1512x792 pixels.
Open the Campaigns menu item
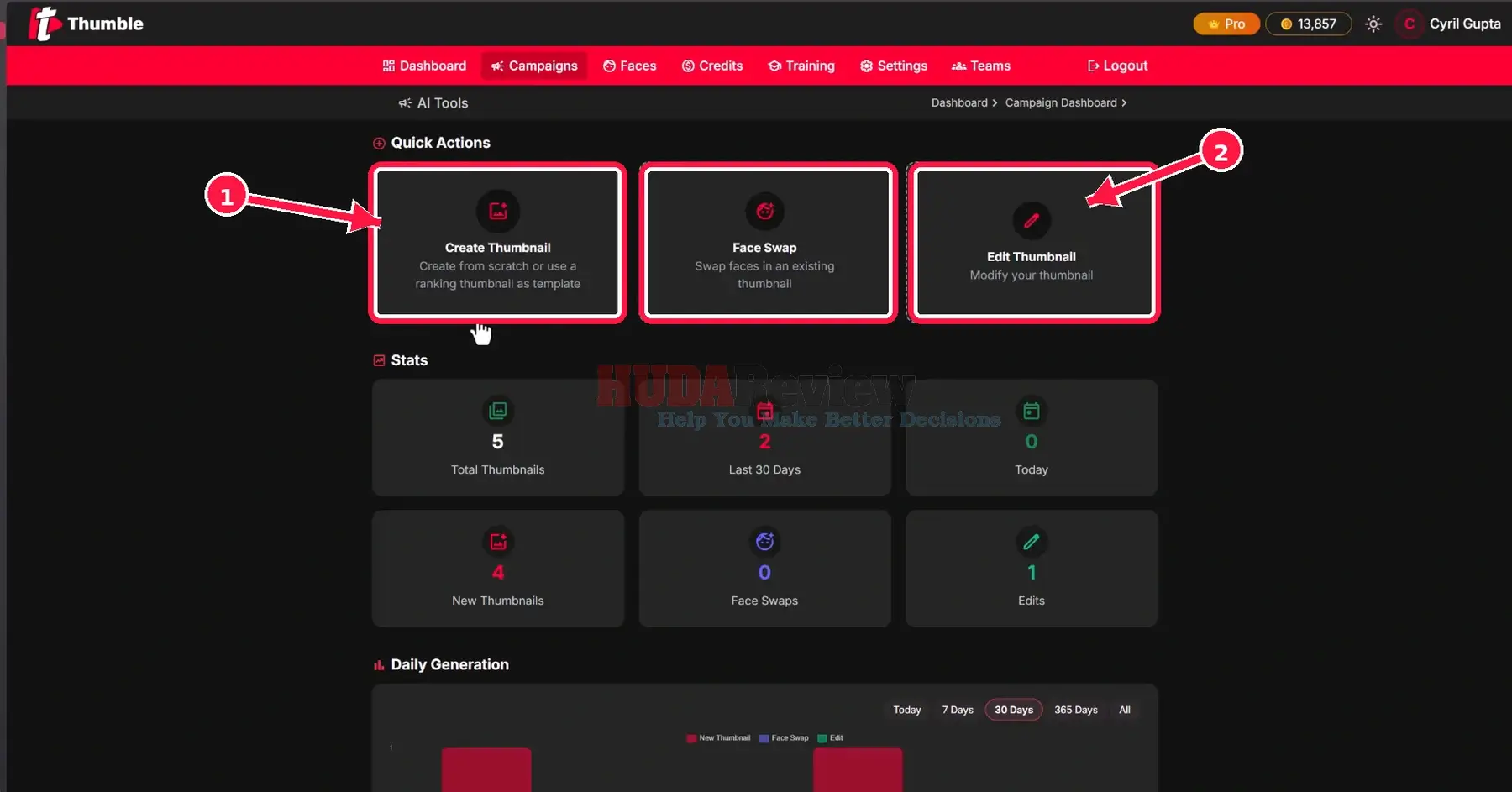coord(534,66)
